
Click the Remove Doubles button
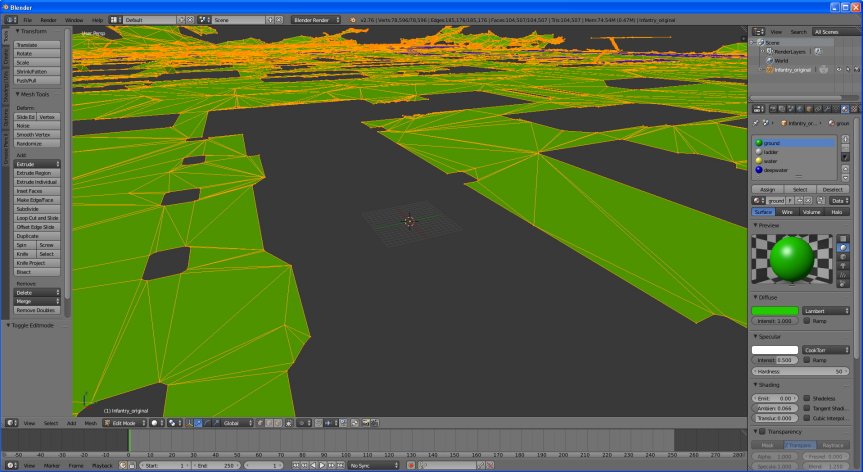[37, 310]
